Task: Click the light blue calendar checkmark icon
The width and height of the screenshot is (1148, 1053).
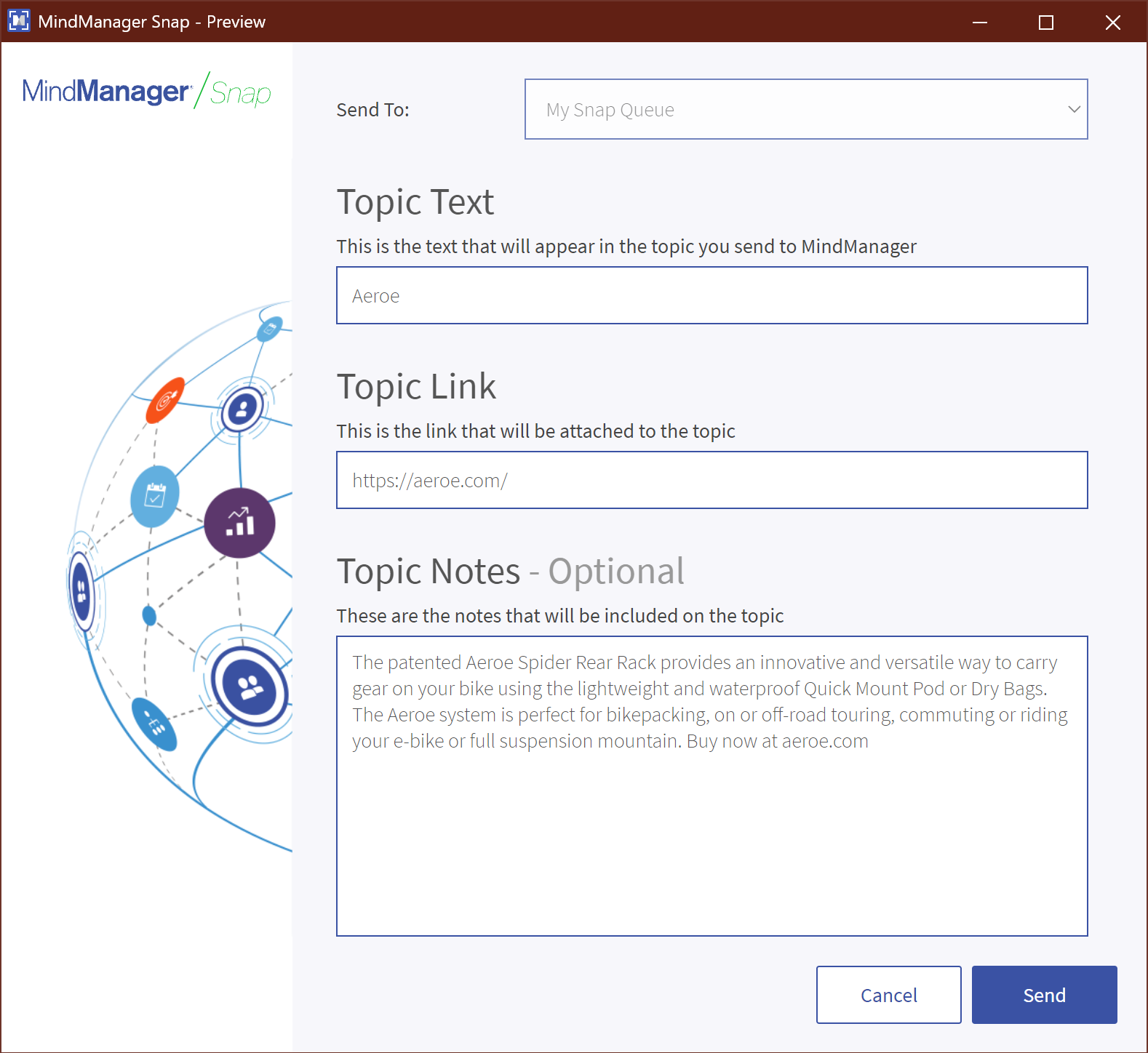Action: (x=154, y=497)
